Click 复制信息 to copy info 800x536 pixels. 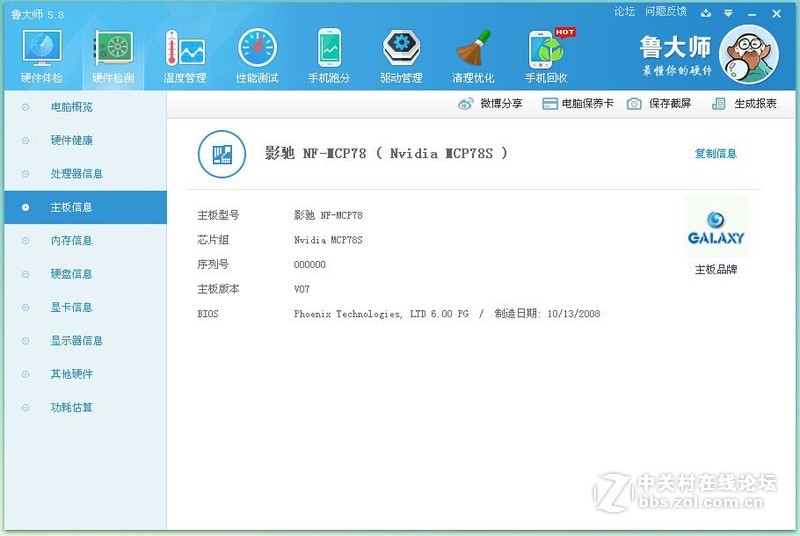pyautogui.click(x=715, y=154)
